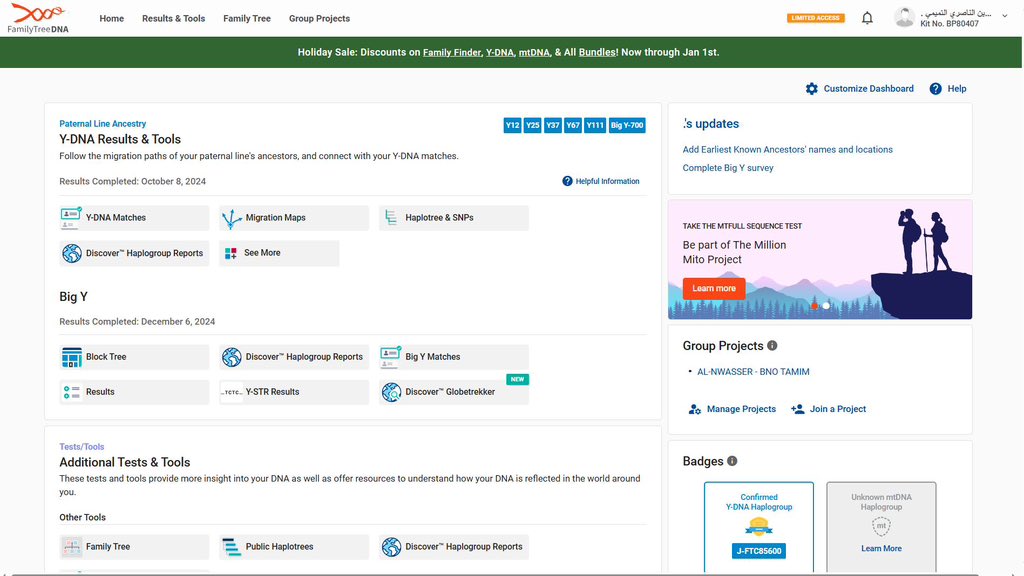
Task: Click Join a Project
Action: 828,409
